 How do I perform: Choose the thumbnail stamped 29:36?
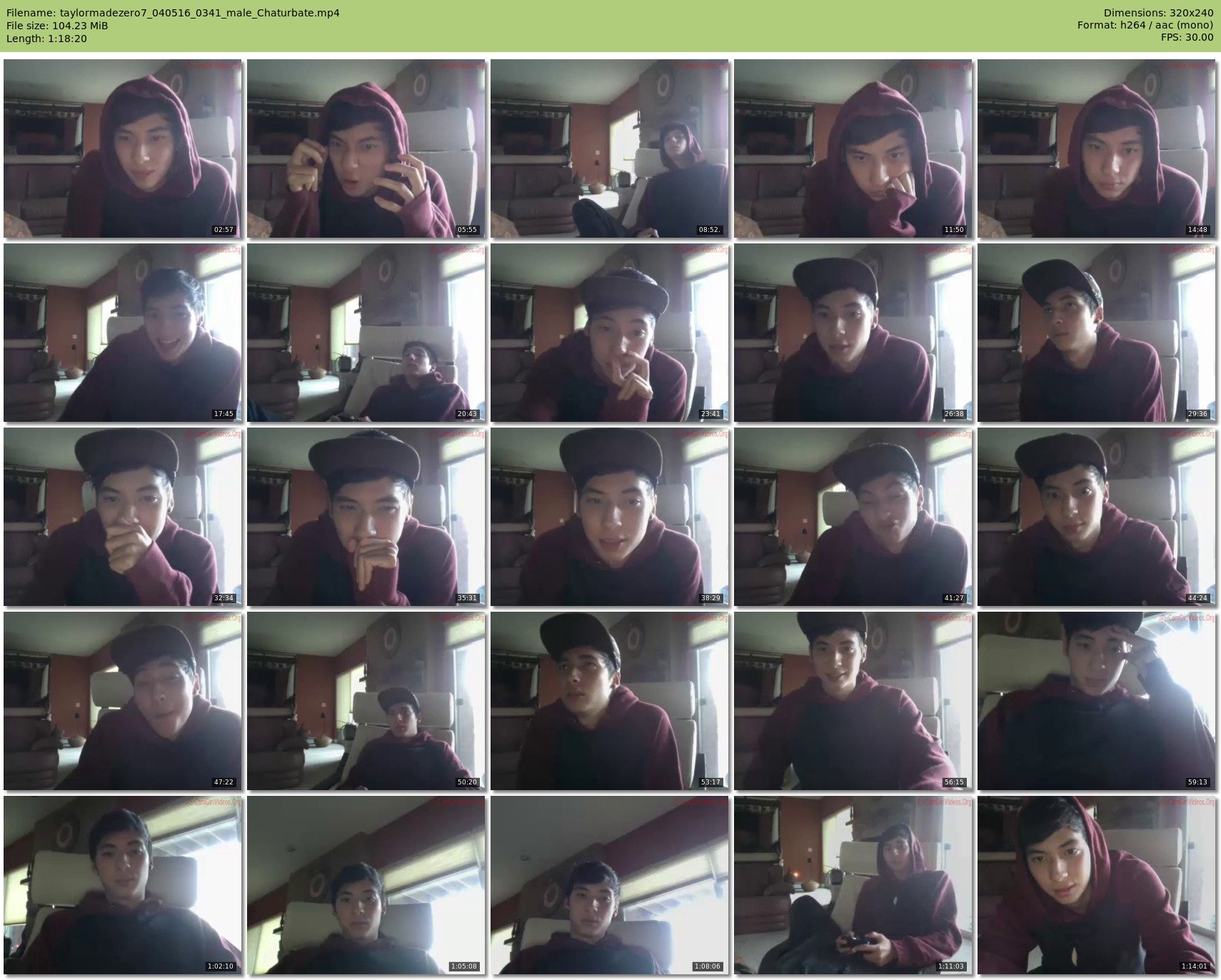click(x=1097, y=333)
